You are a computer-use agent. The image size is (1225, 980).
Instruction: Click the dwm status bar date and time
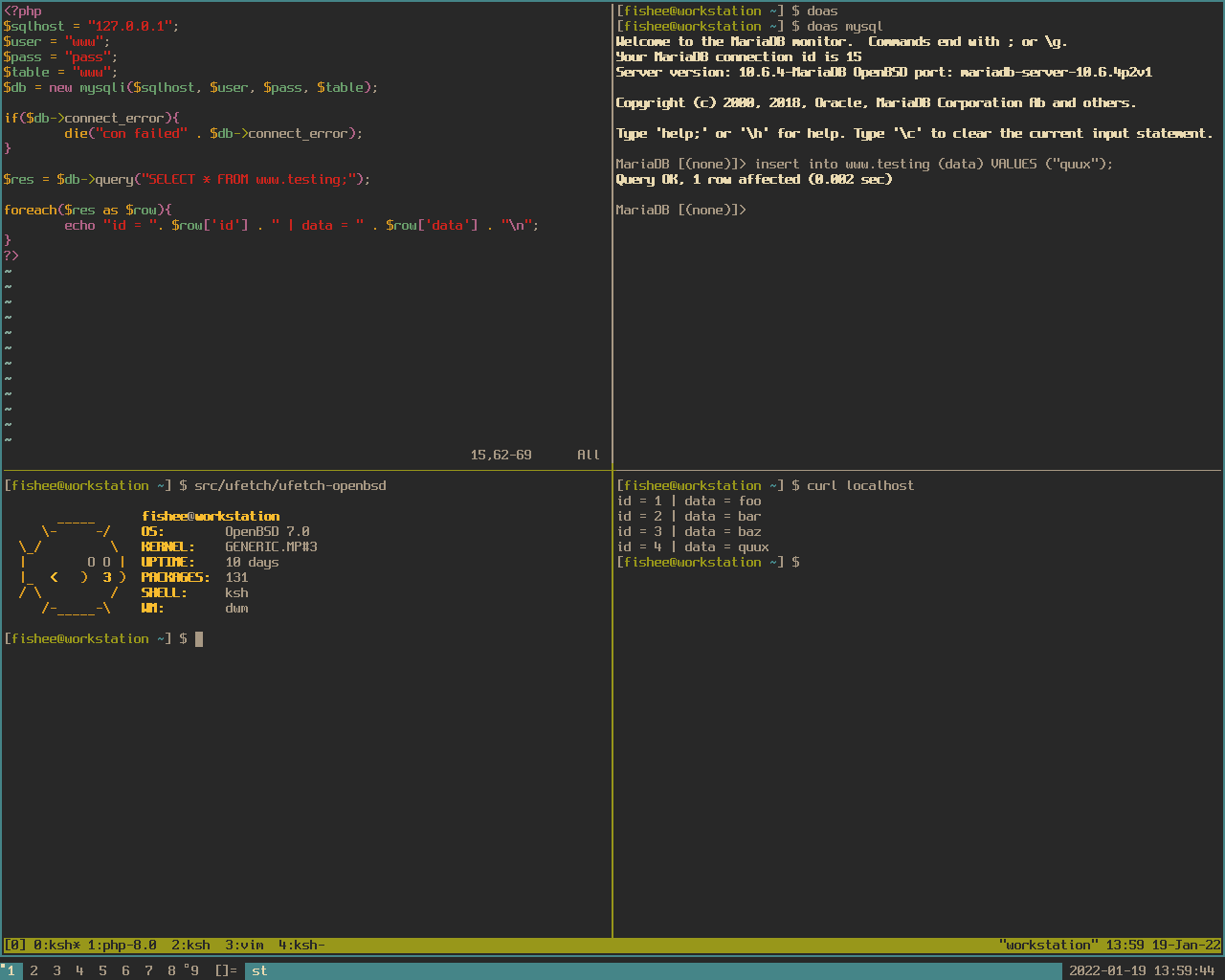pyautogui.click(x=1142, y=970)
